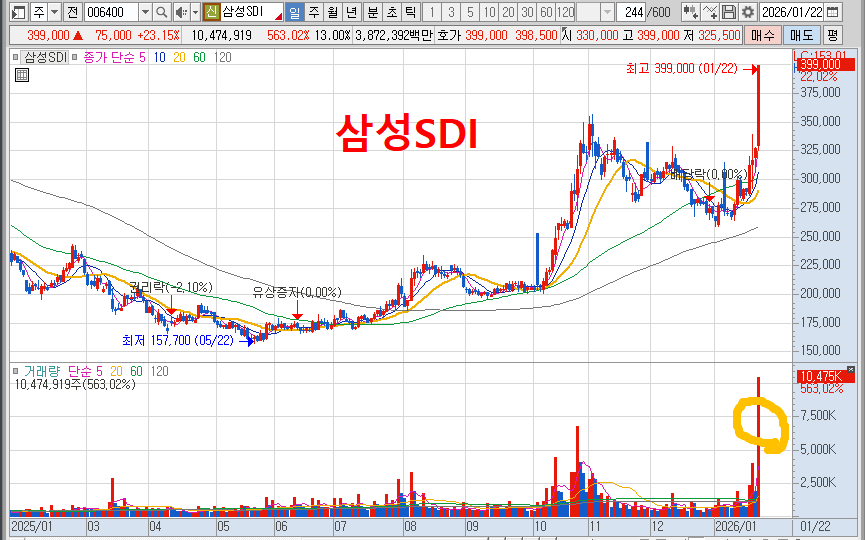Click the 호가 quote label
The height and width of the screenshot is (540, 865).
click(x=448, y=35)
